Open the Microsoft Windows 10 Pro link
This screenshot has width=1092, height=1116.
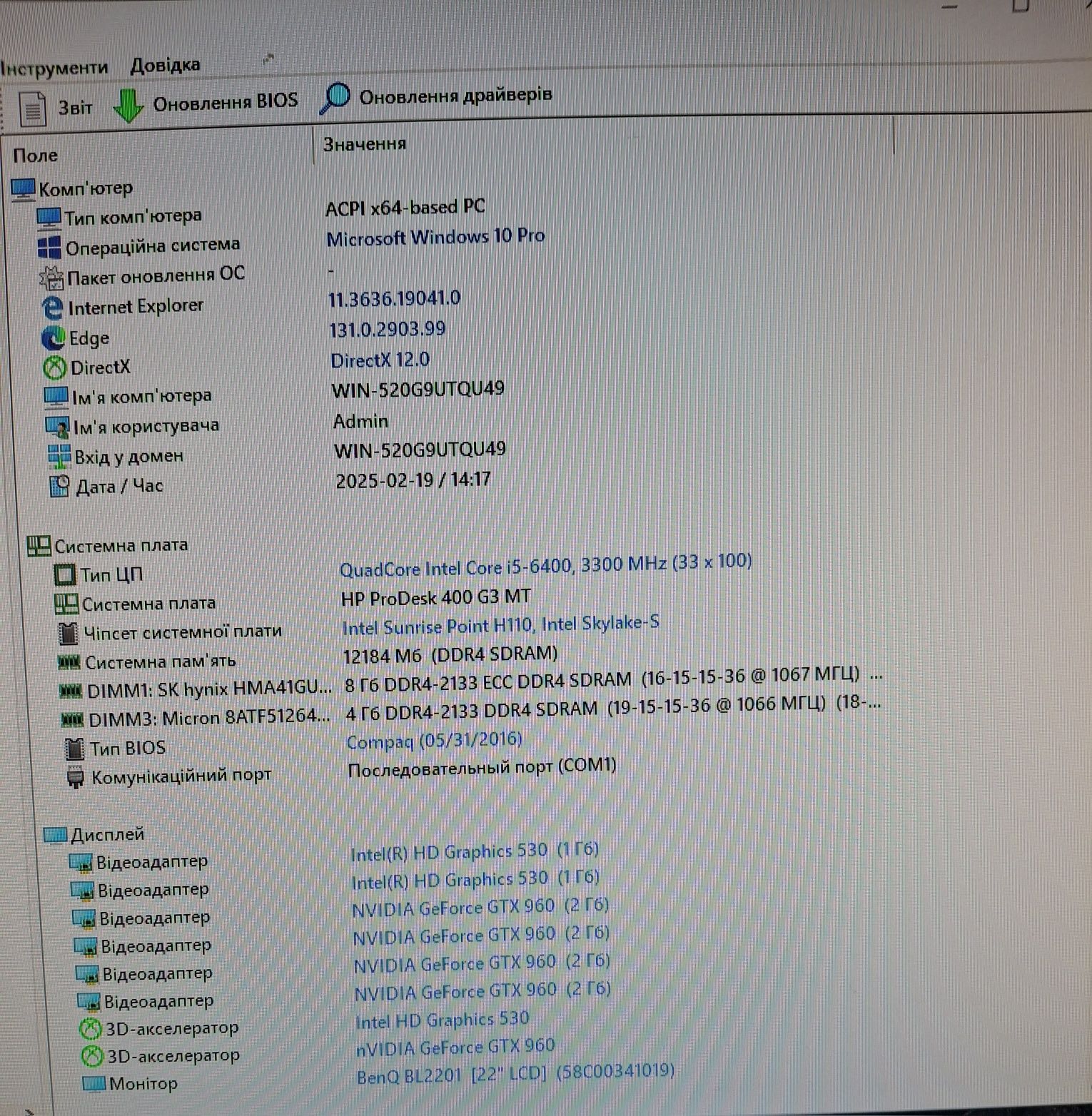pyautogui.click(x=435, y=237)
